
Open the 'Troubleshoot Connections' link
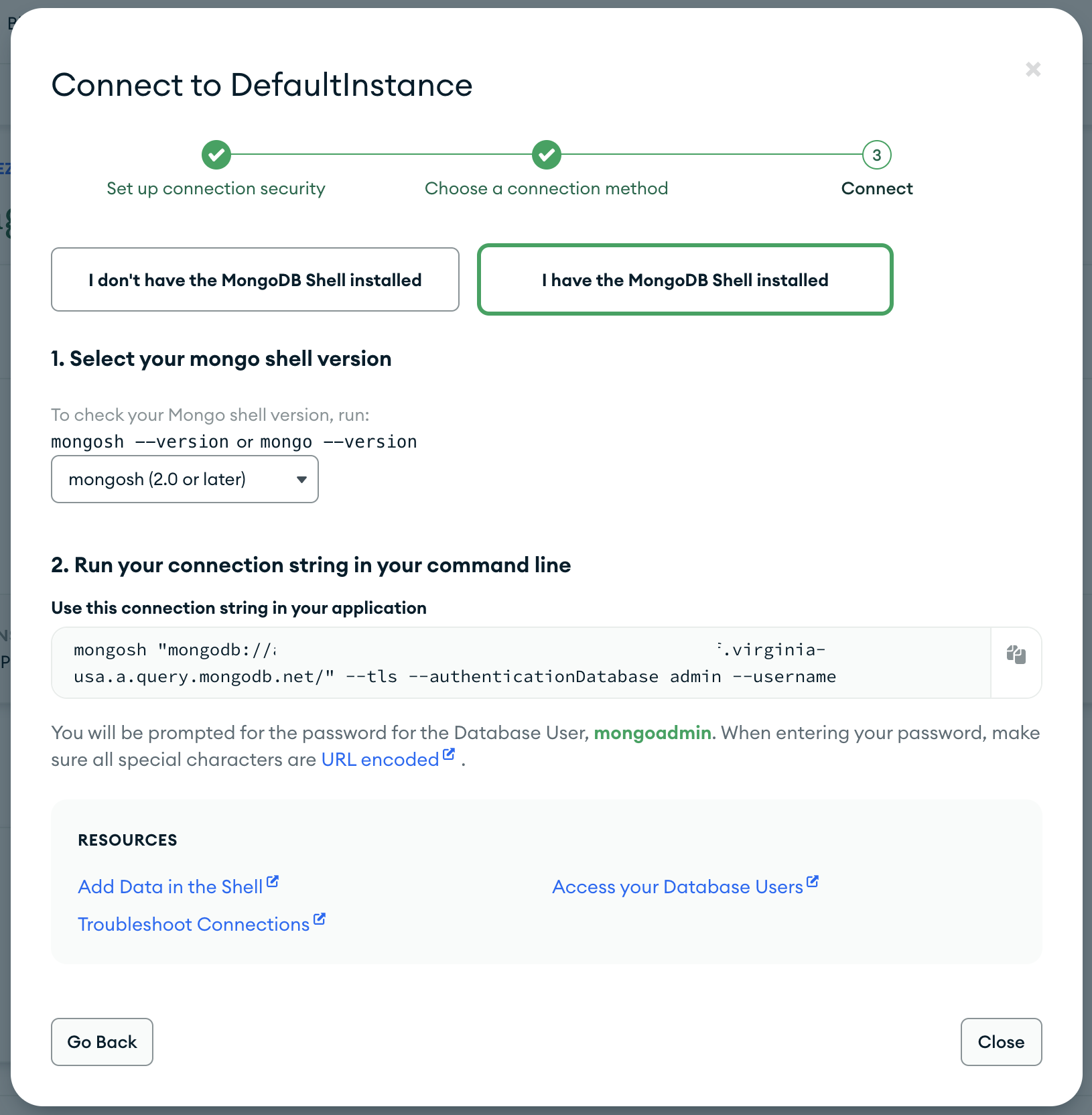click(x=202, y=924)
